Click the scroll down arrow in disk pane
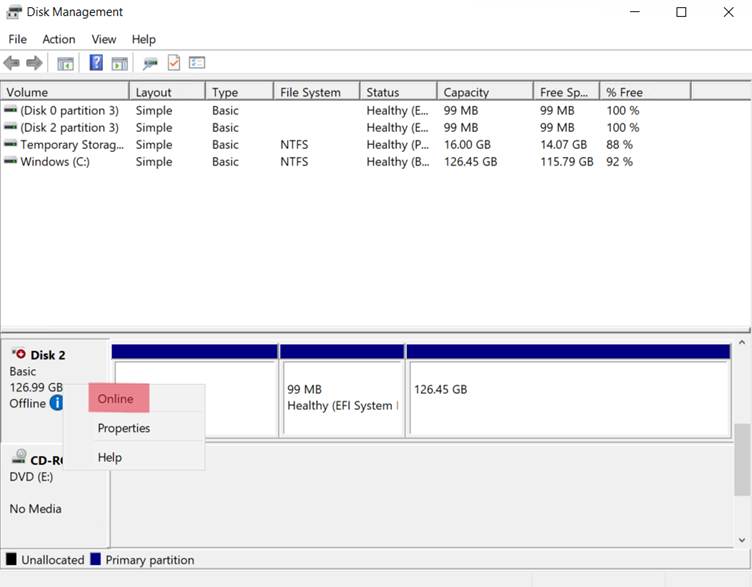The image size is (752, 587). point(742,540)
